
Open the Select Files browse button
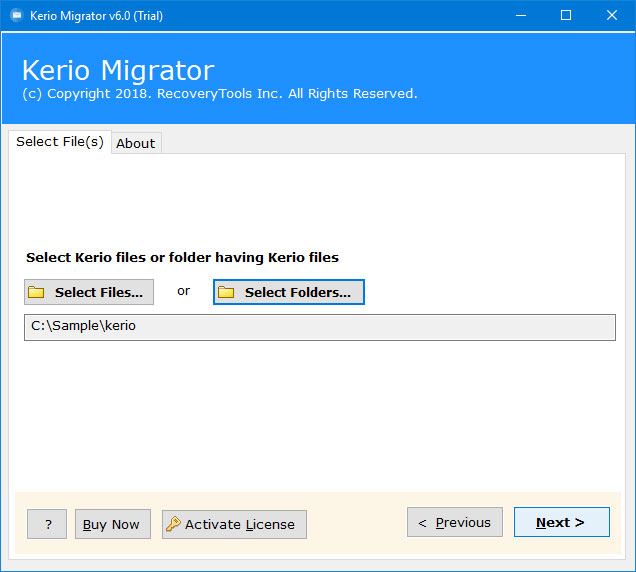tap(89, 292)
